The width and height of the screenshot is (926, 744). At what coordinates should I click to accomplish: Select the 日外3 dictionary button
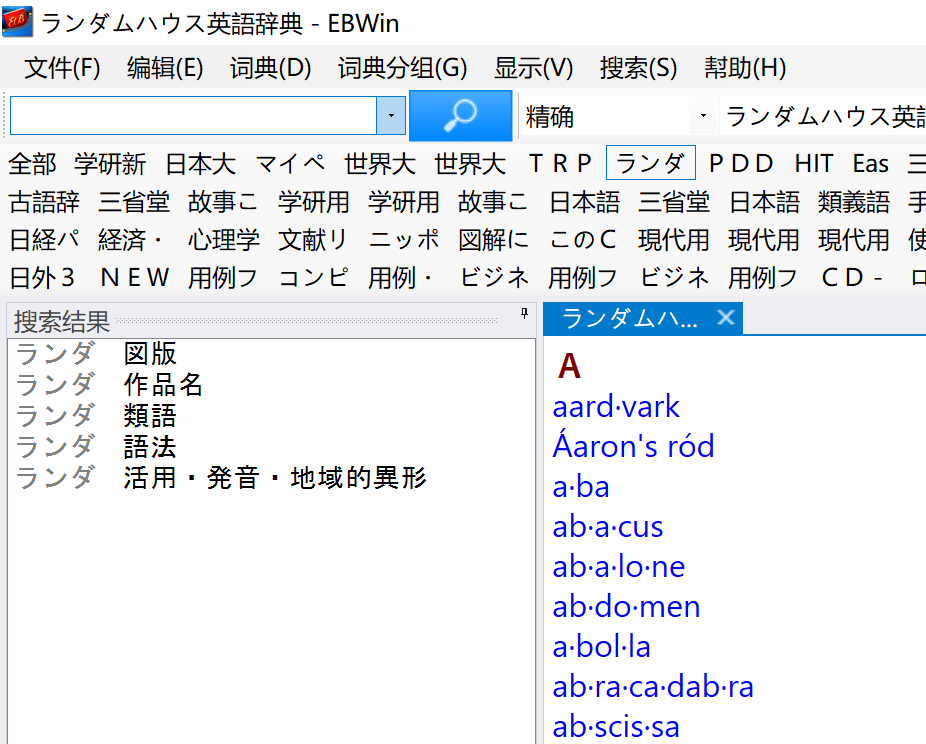click(42, 278)
